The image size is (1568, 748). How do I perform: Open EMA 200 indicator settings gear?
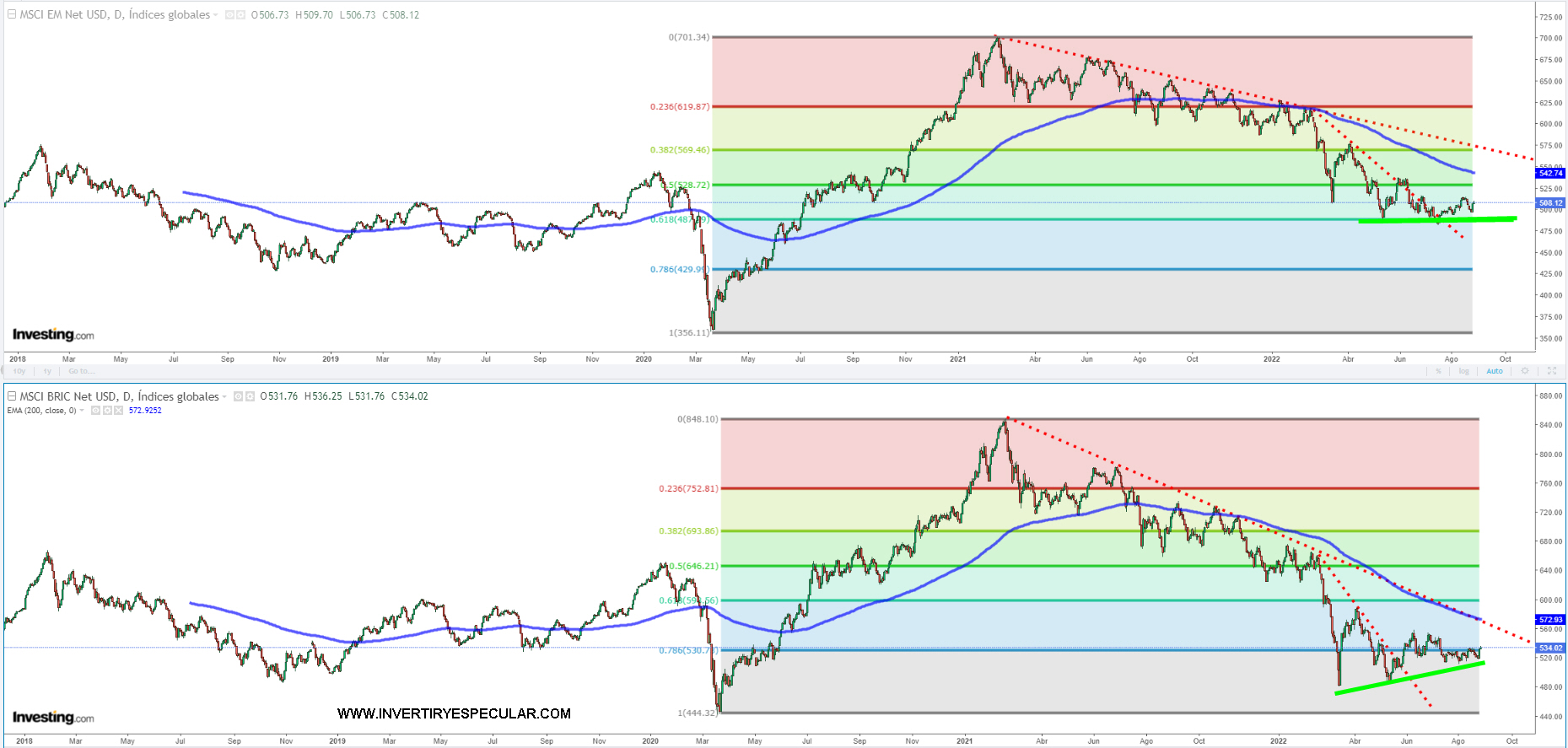click(107, 411)
